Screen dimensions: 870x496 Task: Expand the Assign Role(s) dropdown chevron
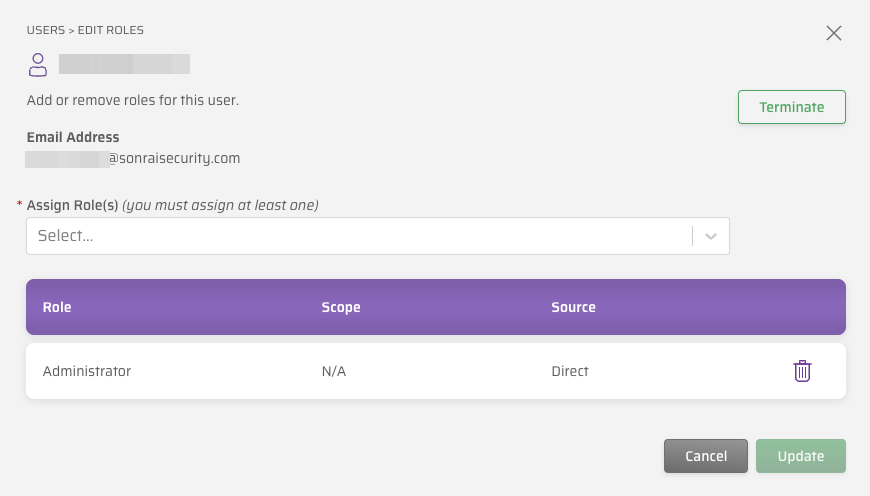coord(711,237)
